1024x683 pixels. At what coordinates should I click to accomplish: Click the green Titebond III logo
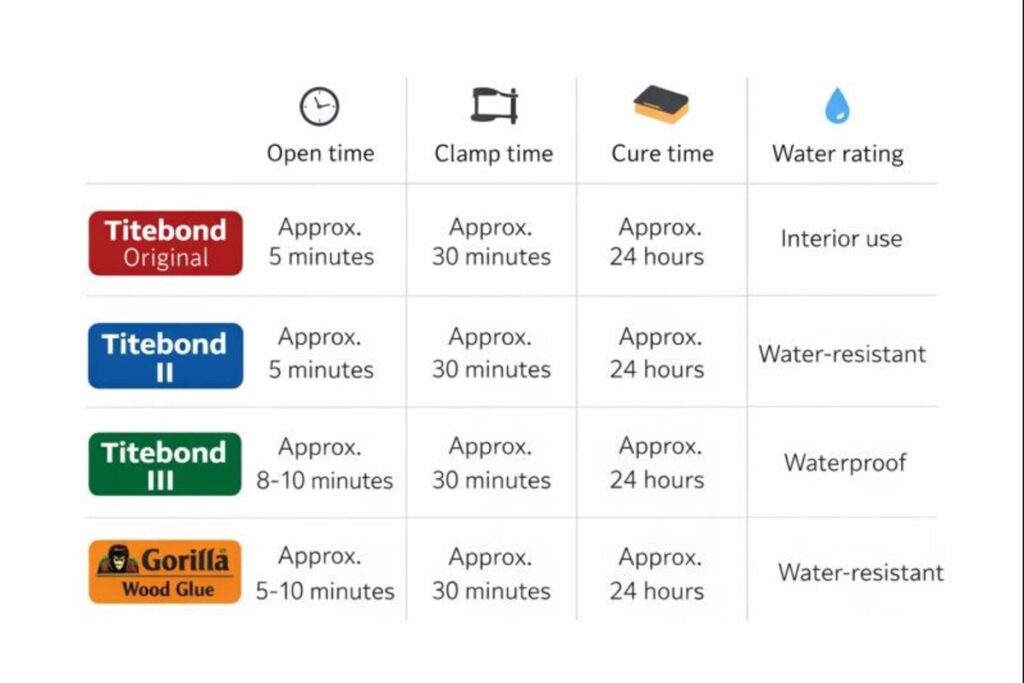165,464
